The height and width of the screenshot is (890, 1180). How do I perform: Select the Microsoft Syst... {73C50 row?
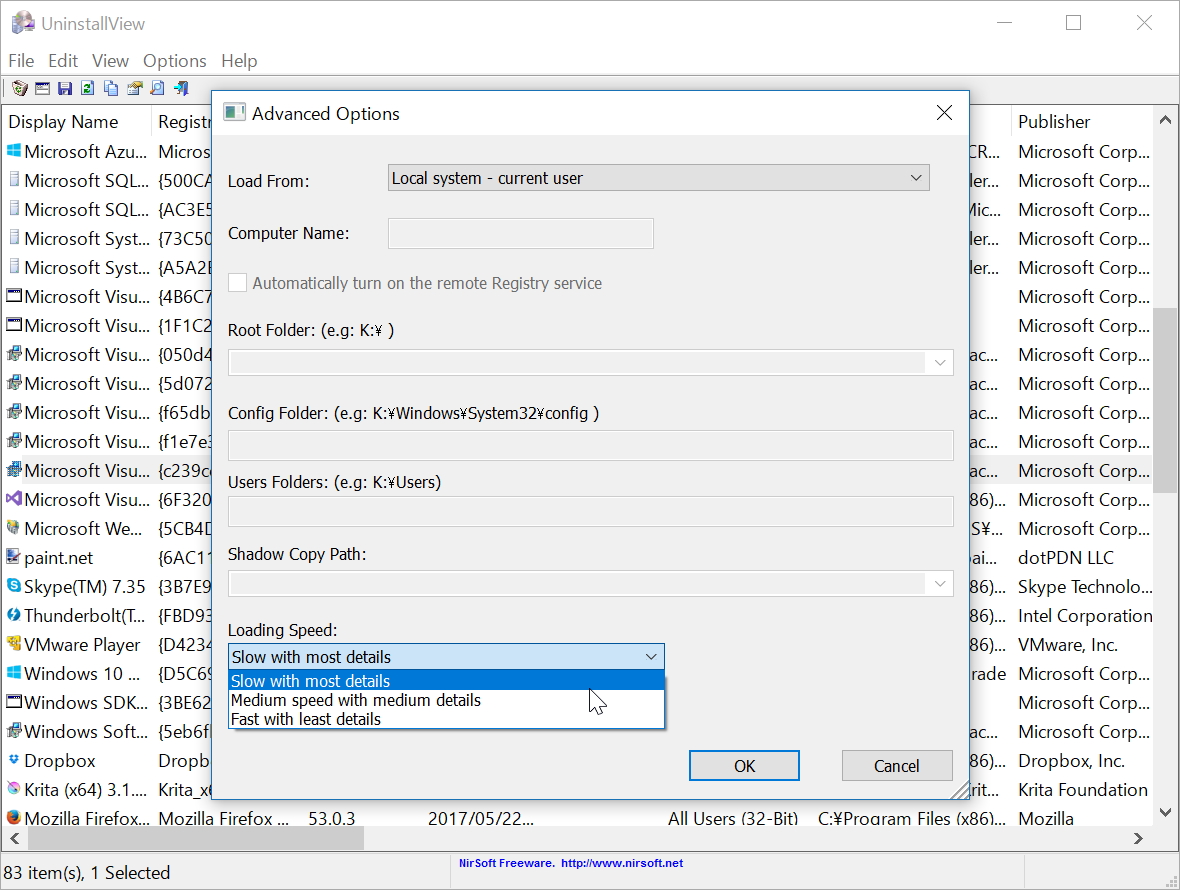tap(109, 238)
